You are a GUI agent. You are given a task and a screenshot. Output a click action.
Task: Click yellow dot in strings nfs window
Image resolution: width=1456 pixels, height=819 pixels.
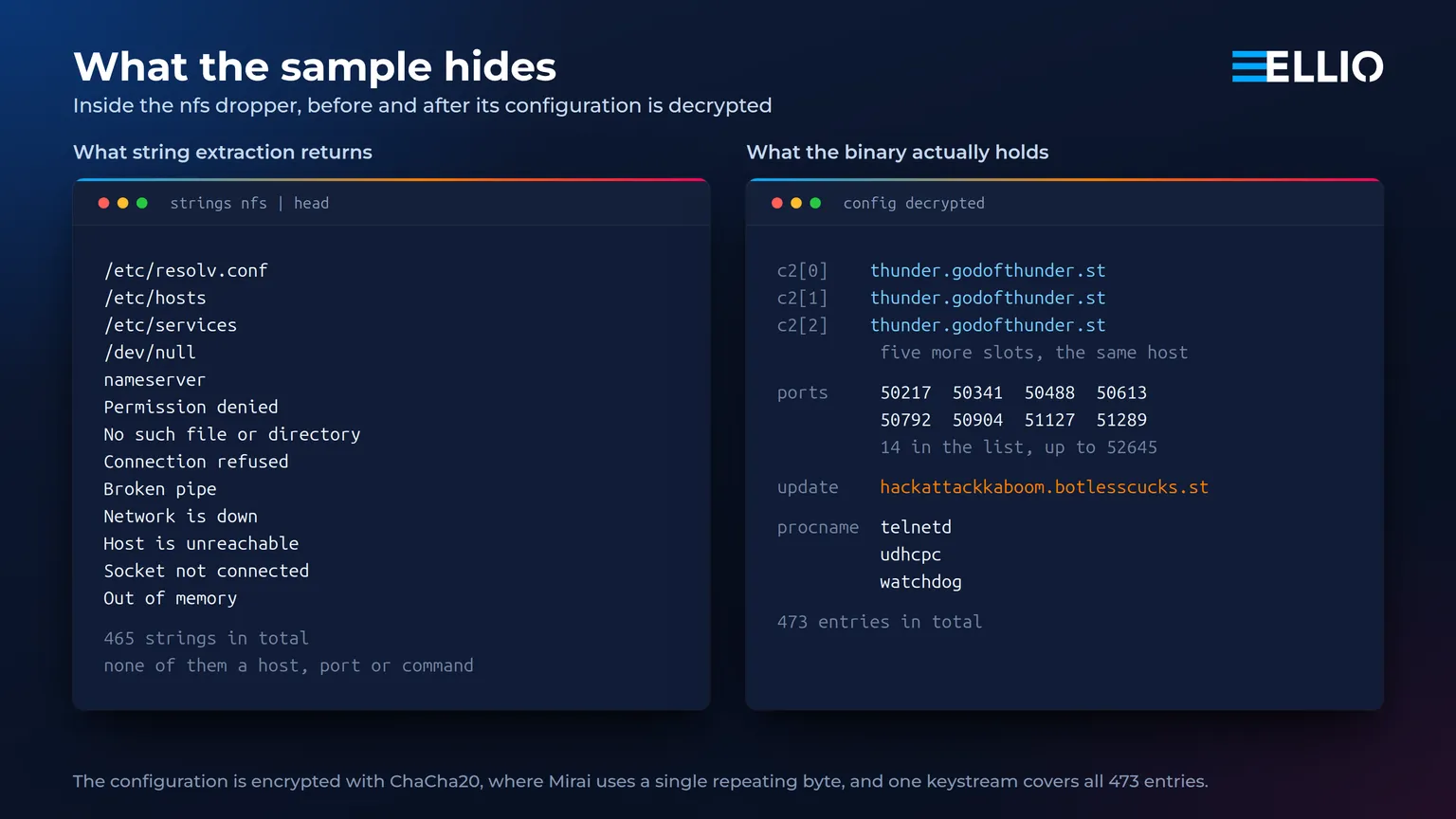tap(123, 203)
